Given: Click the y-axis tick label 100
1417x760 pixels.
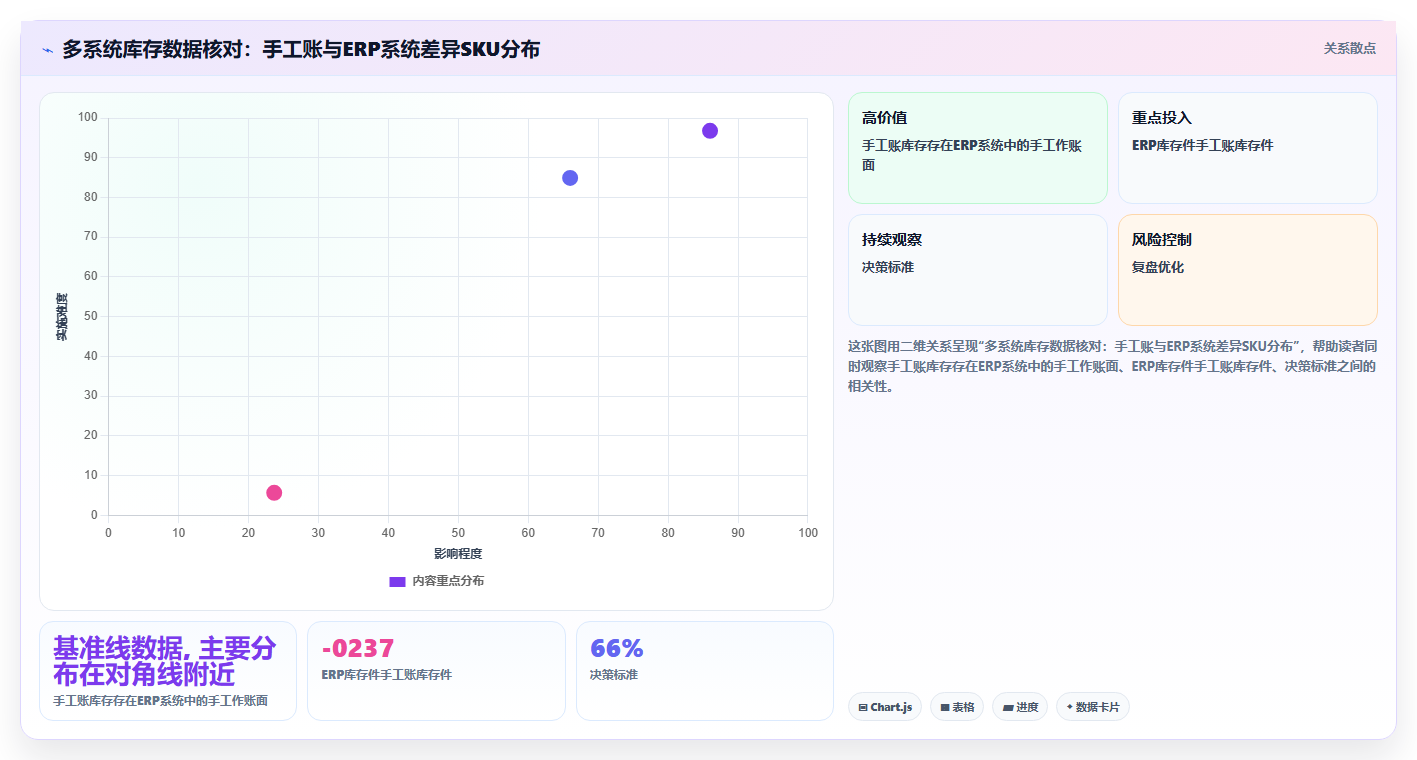Looking at the screenshot, I should (88, 118).
